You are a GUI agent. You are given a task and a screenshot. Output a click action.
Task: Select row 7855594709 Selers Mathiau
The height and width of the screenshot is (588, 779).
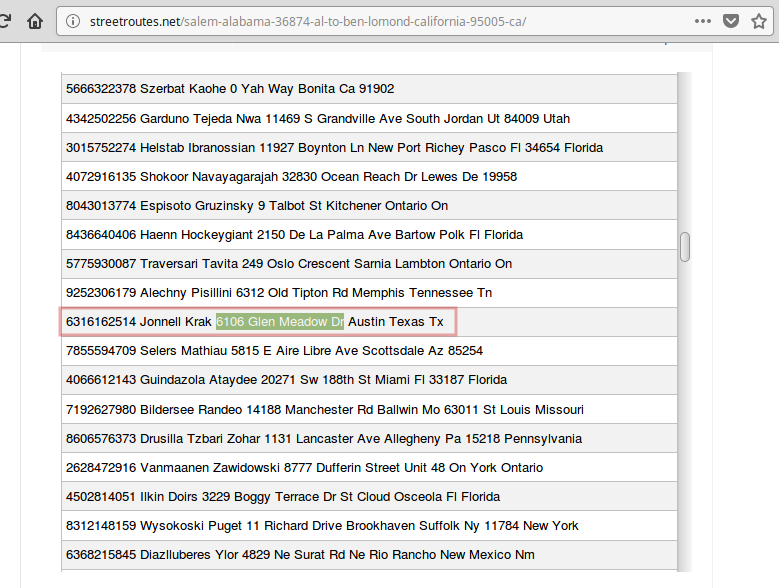coord(369,351)
